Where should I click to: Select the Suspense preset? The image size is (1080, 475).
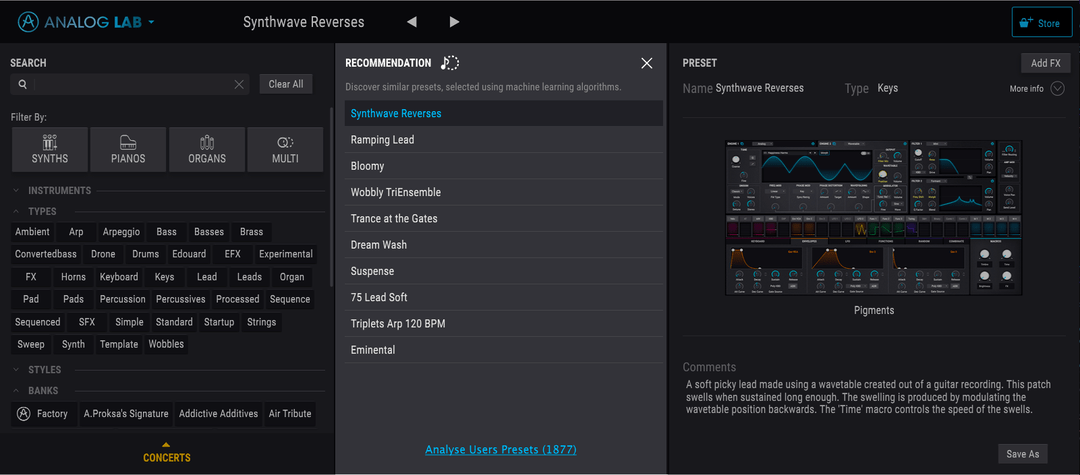pos(503,271)
